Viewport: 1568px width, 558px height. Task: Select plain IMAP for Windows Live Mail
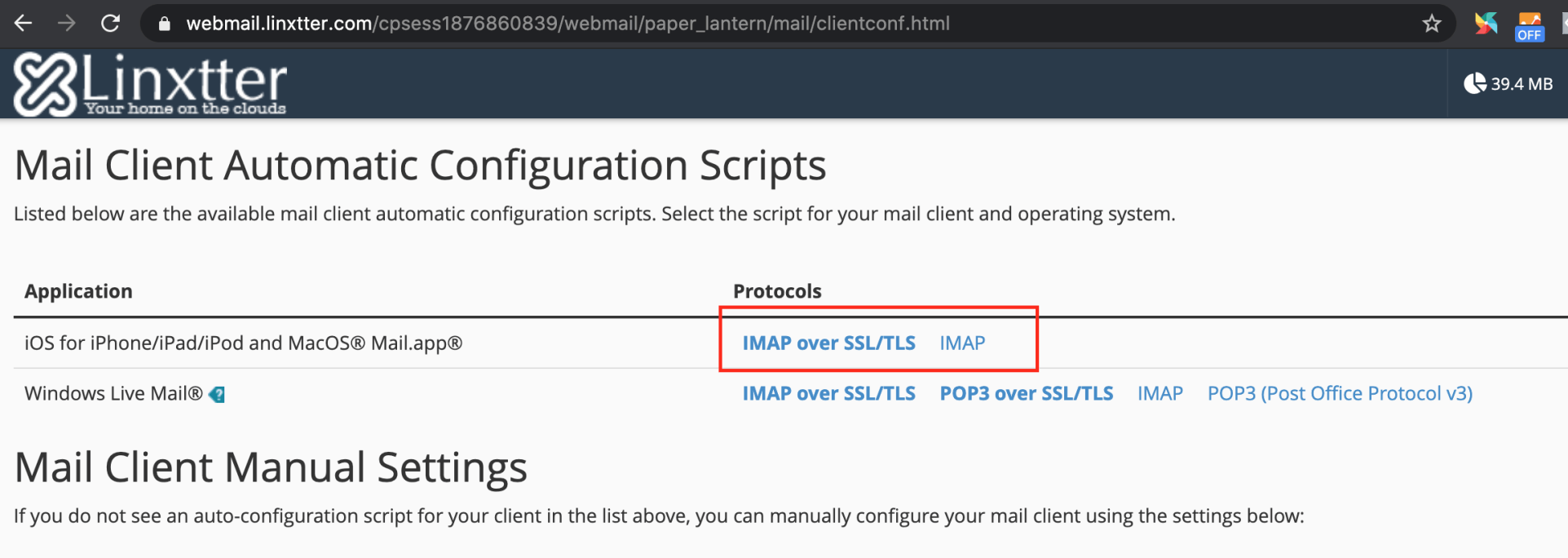pos(1159,394)
